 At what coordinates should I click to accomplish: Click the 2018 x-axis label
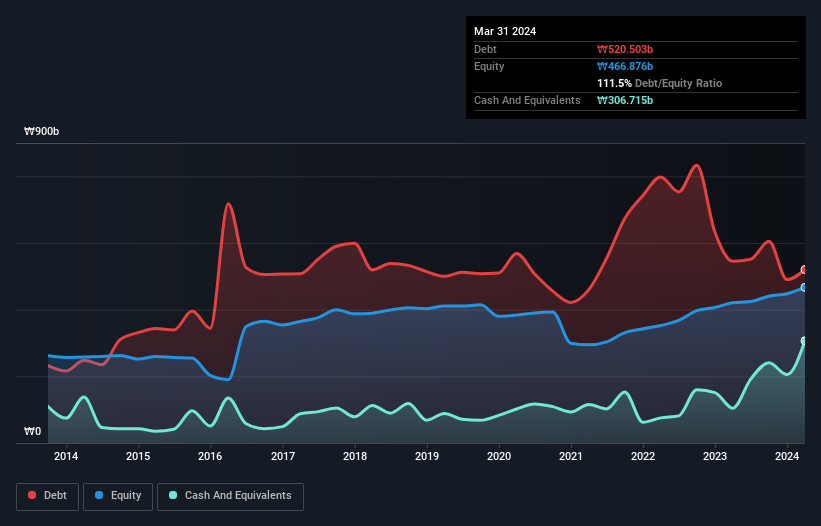click(x=355, y=456)
